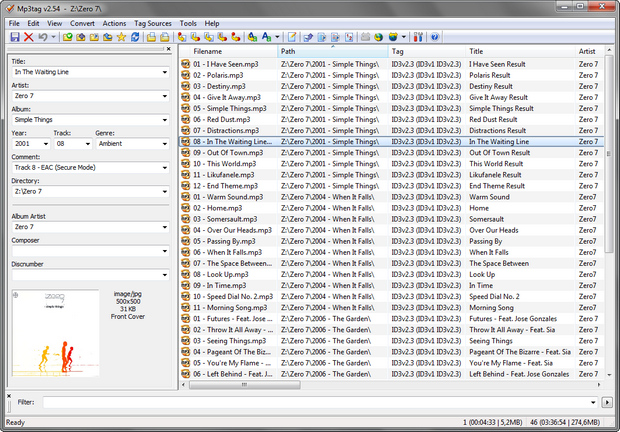Click the greyed freedb icon left of the globe
The height and width of the screenshot is (432, 620).
pyautogui.click(x=365, y=37)
